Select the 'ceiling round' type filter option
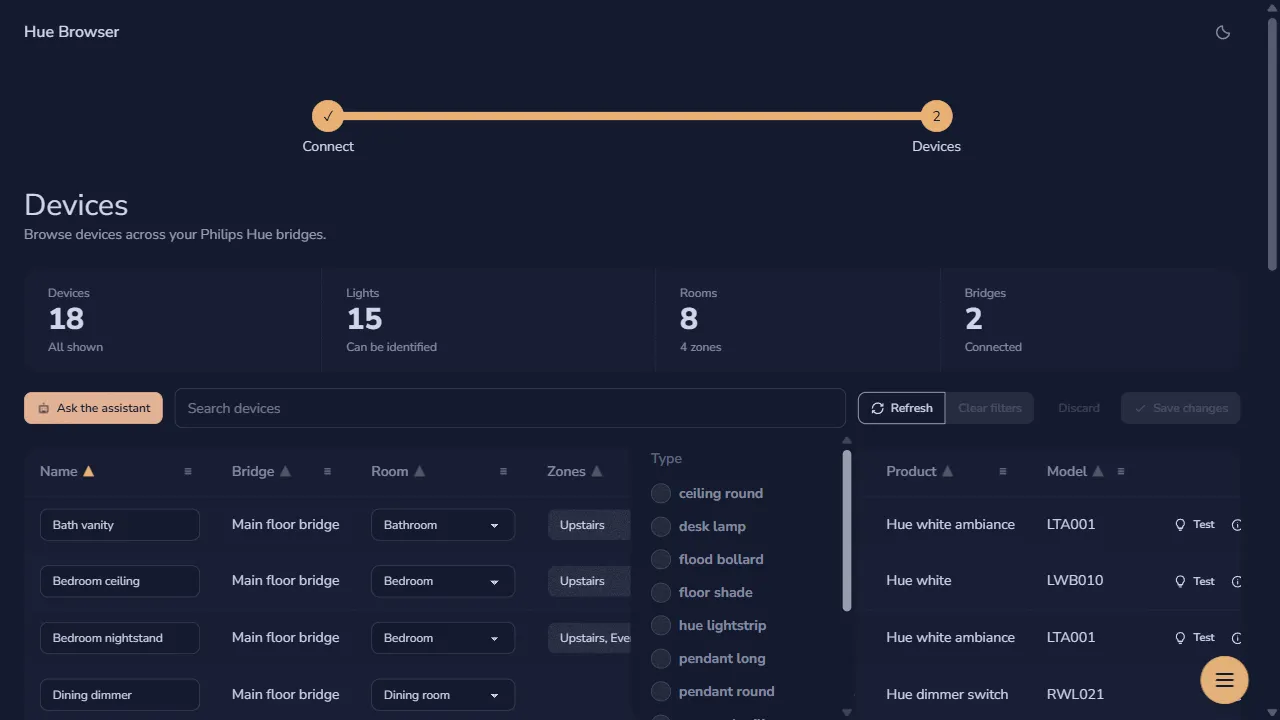 [706, 493]
